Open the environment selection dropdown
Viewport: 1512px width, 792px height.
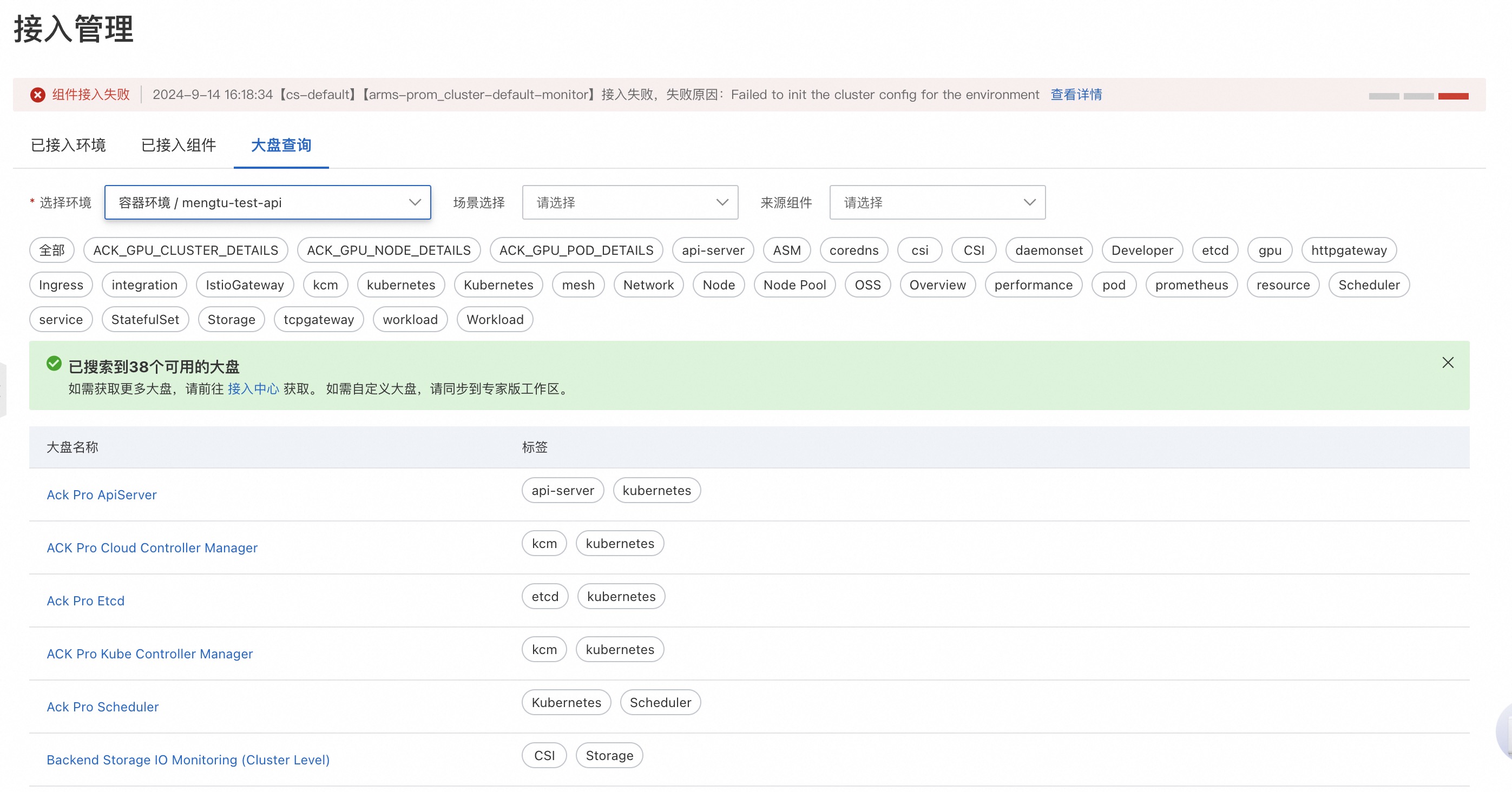click(267, 202)
